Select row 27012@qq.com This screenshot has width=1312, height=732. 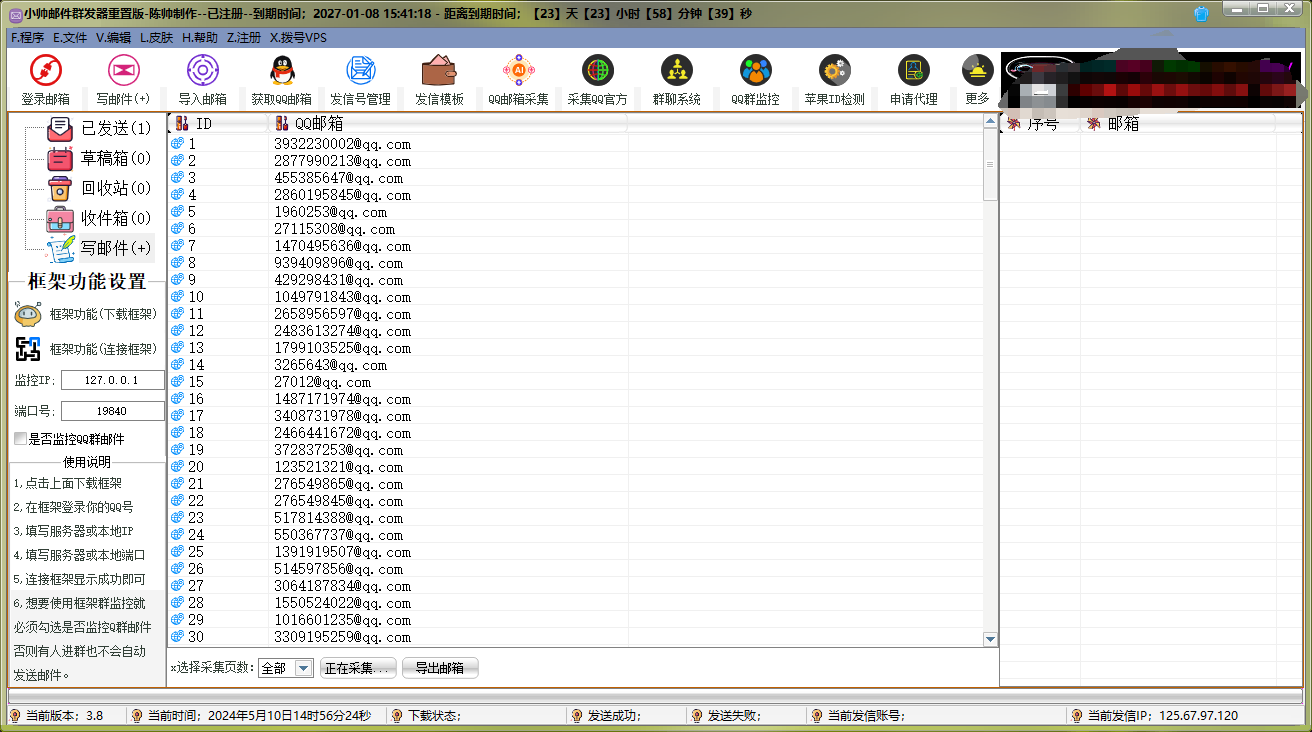576,382
